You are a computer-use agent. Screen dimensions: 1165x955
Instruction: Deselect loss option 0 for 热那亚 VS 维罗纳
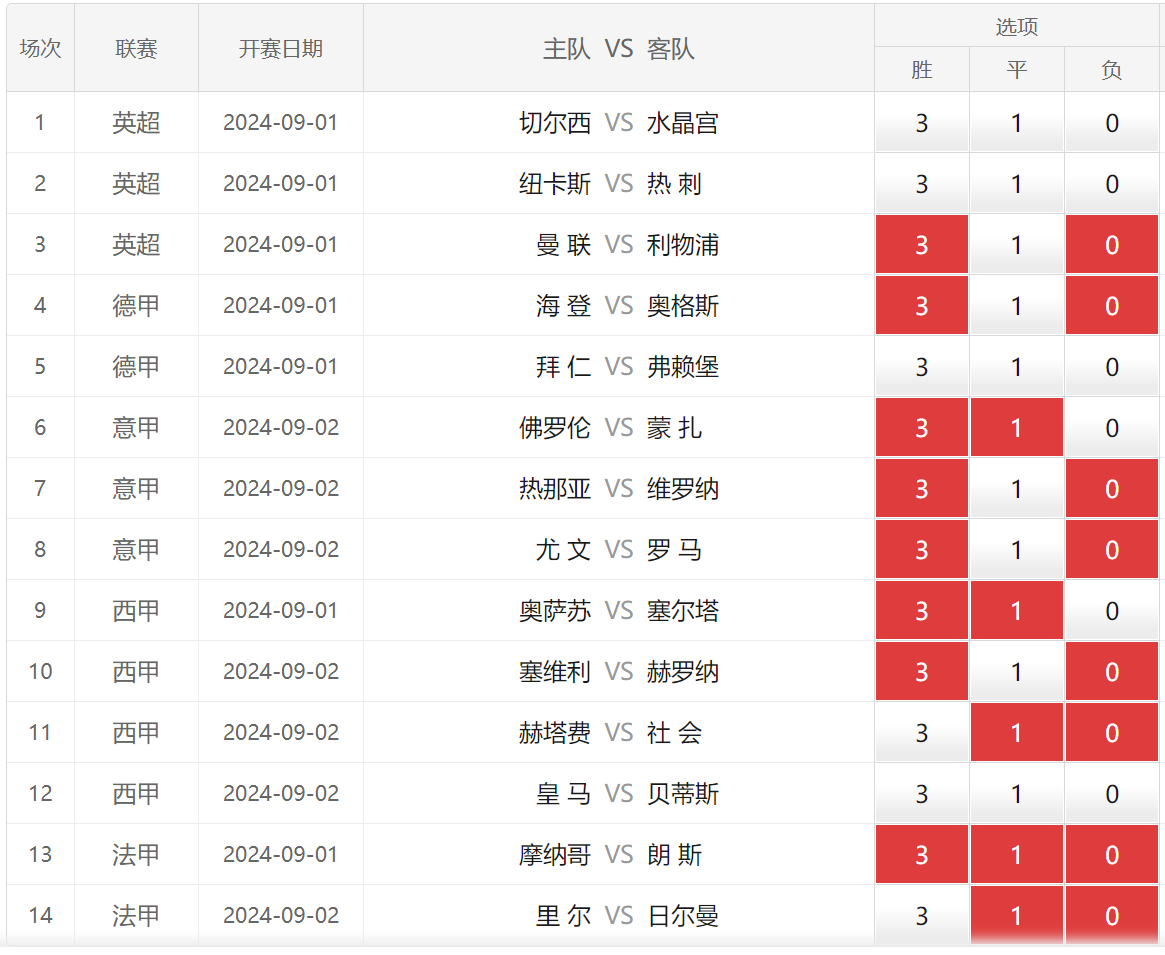[1112, 488]
